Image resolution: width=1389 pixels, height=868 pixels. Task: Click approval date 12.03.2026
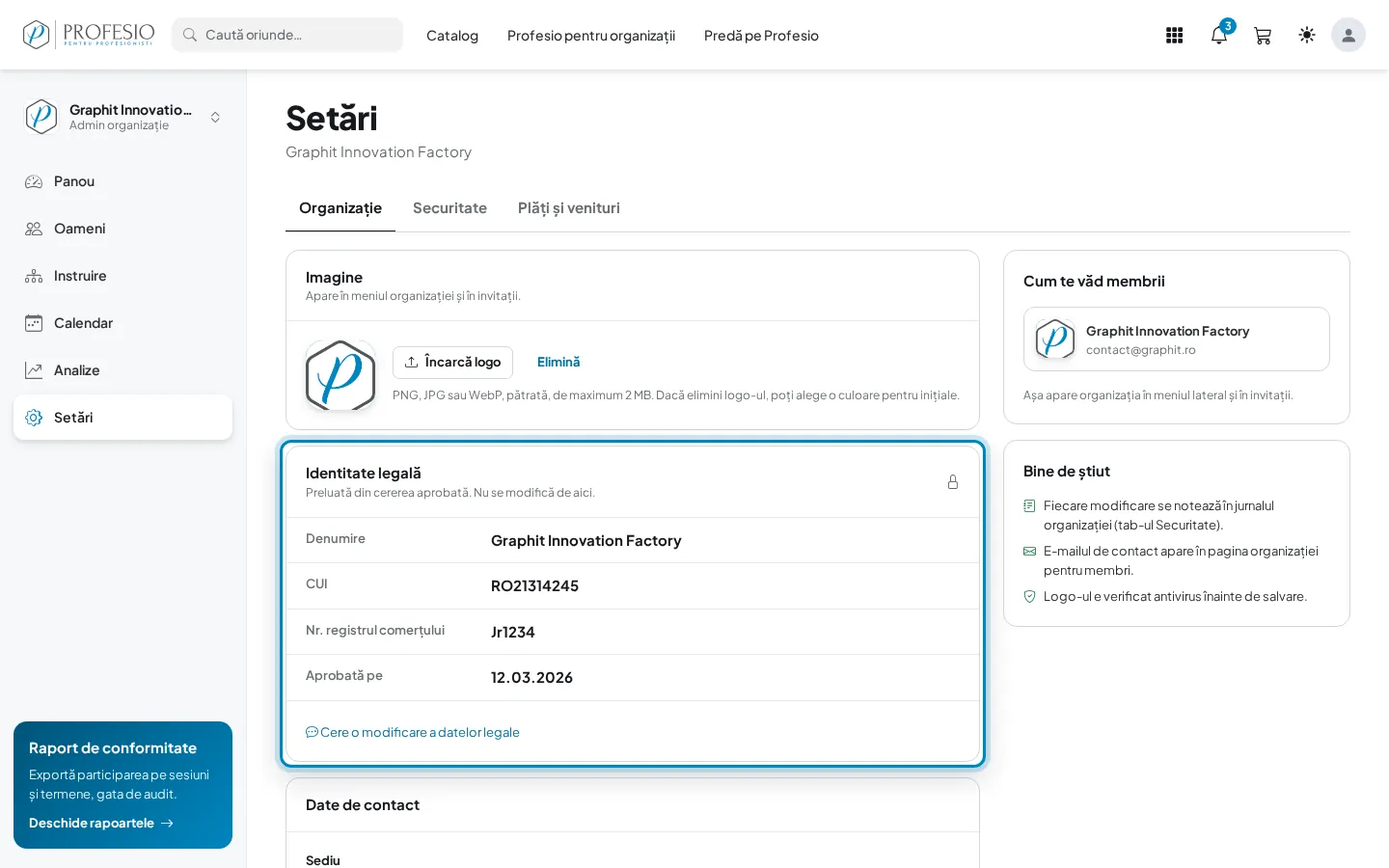(531, 678)
